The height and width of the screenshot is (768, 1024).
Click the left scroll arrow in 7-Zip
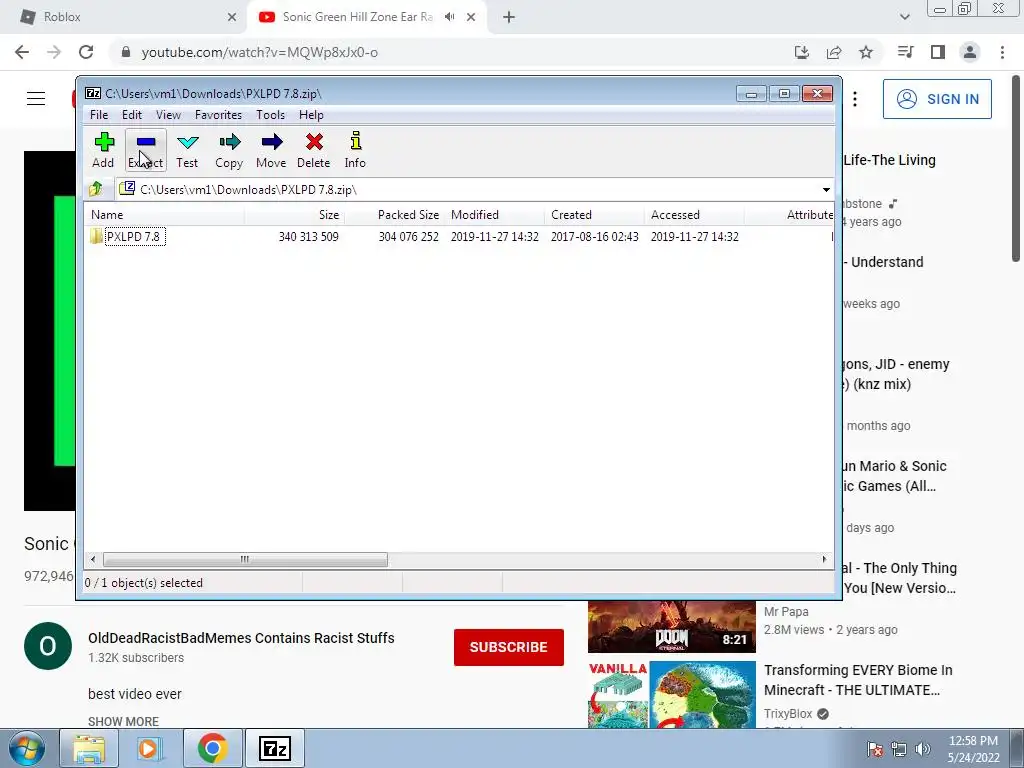93,560
